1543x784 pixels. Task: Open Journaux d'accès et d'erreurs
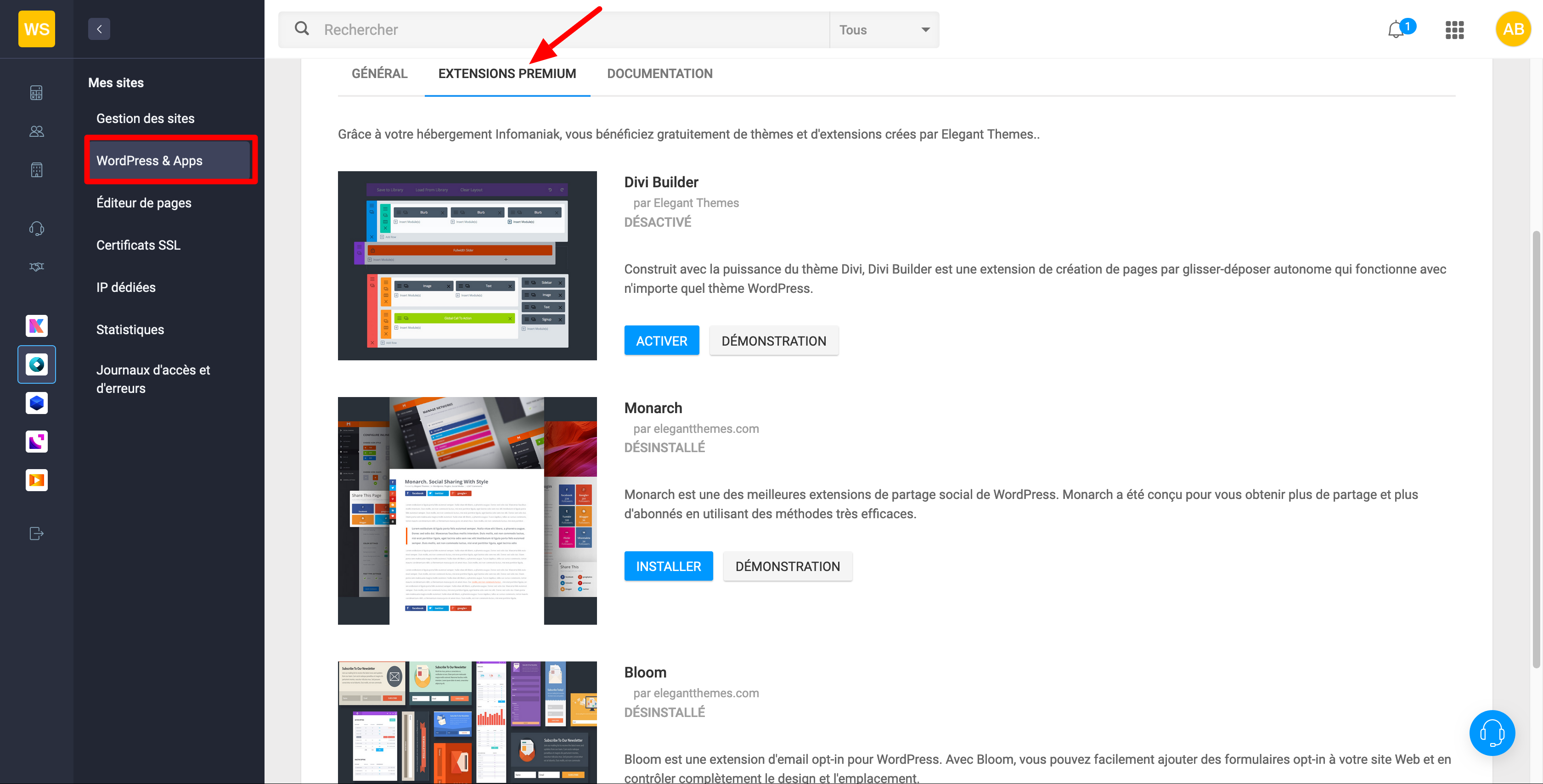(x=153, y=379)
